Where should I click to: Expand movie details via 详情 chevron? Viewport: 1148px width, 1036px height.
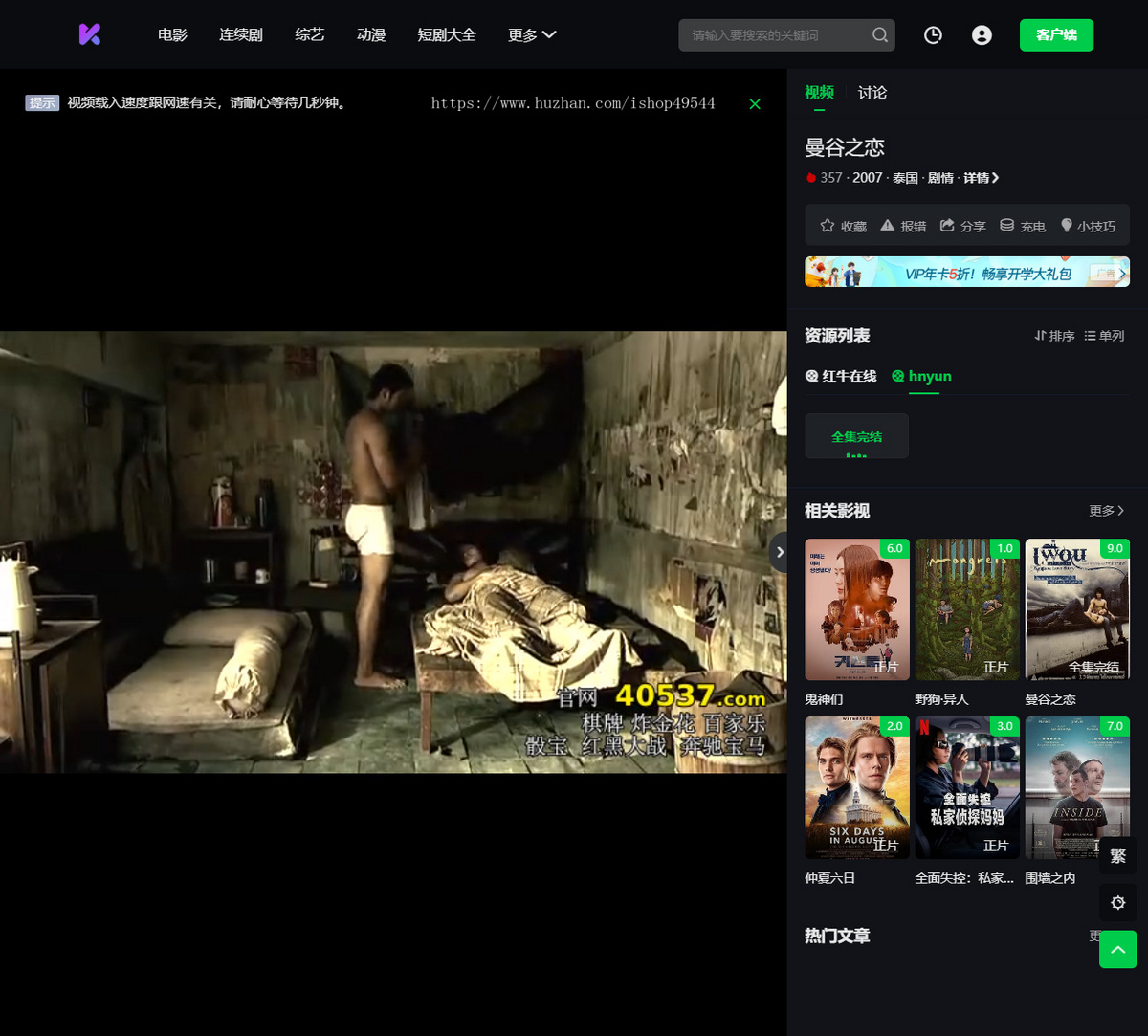(x=981, y=178)
